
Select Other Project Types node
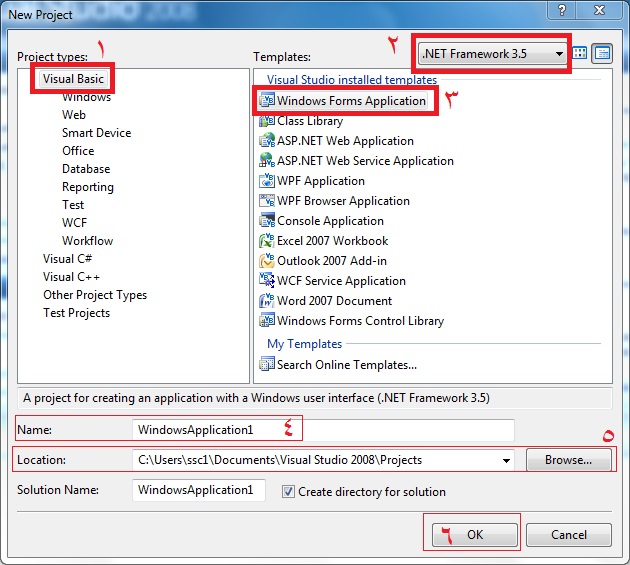click(x=95, y=295)
